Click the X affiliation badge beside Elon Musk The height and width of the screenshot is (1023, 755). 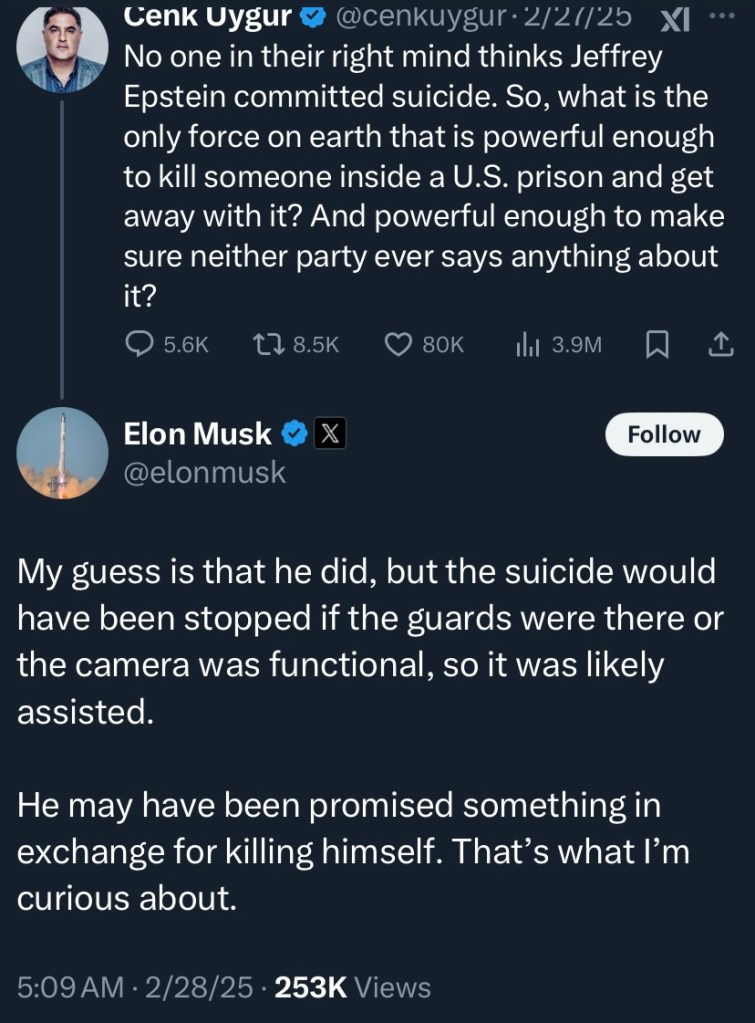pos(330,434)
